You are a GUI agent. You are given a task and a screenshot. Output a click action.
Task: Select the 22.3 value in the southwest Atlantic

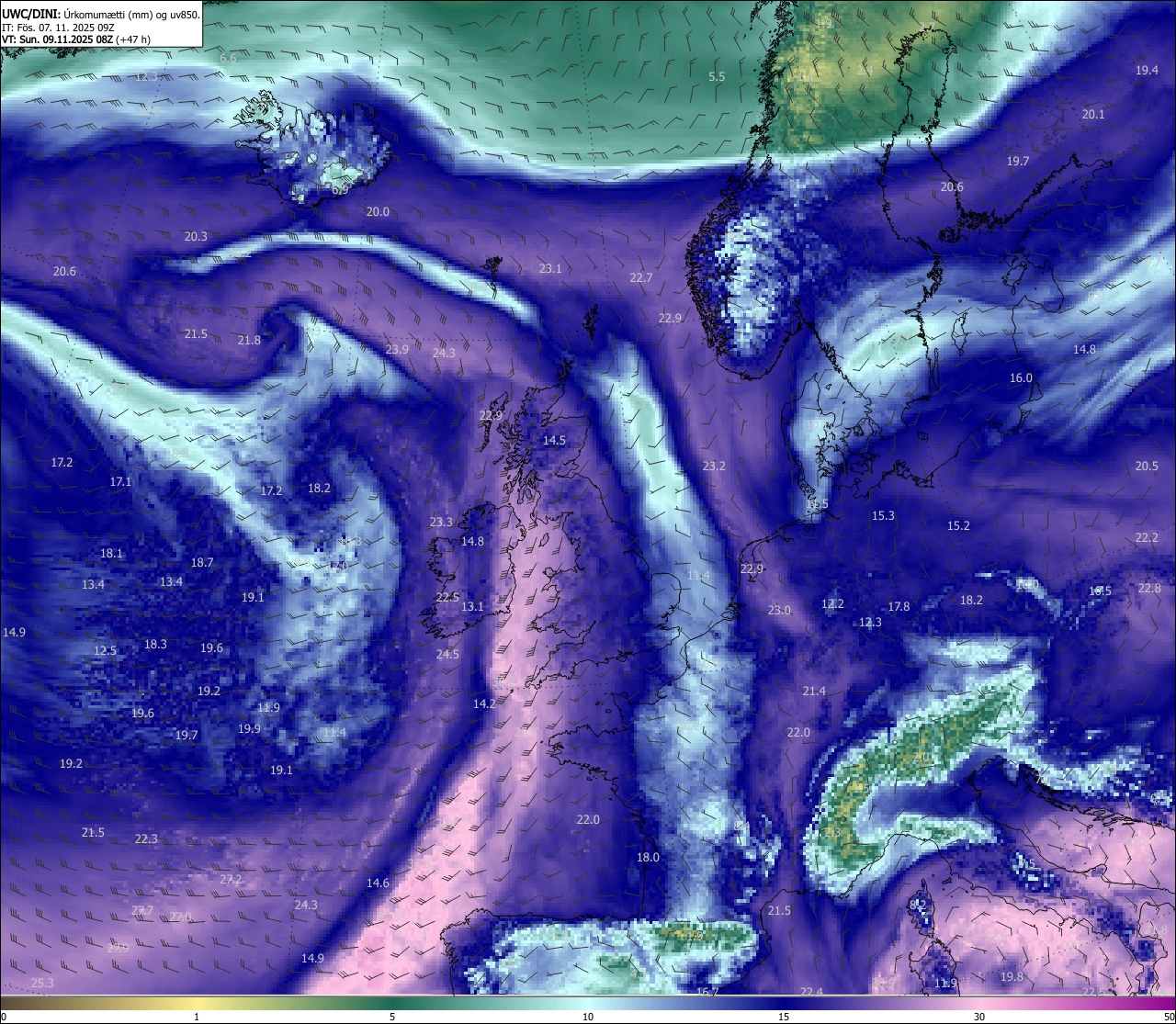[146, 838]
